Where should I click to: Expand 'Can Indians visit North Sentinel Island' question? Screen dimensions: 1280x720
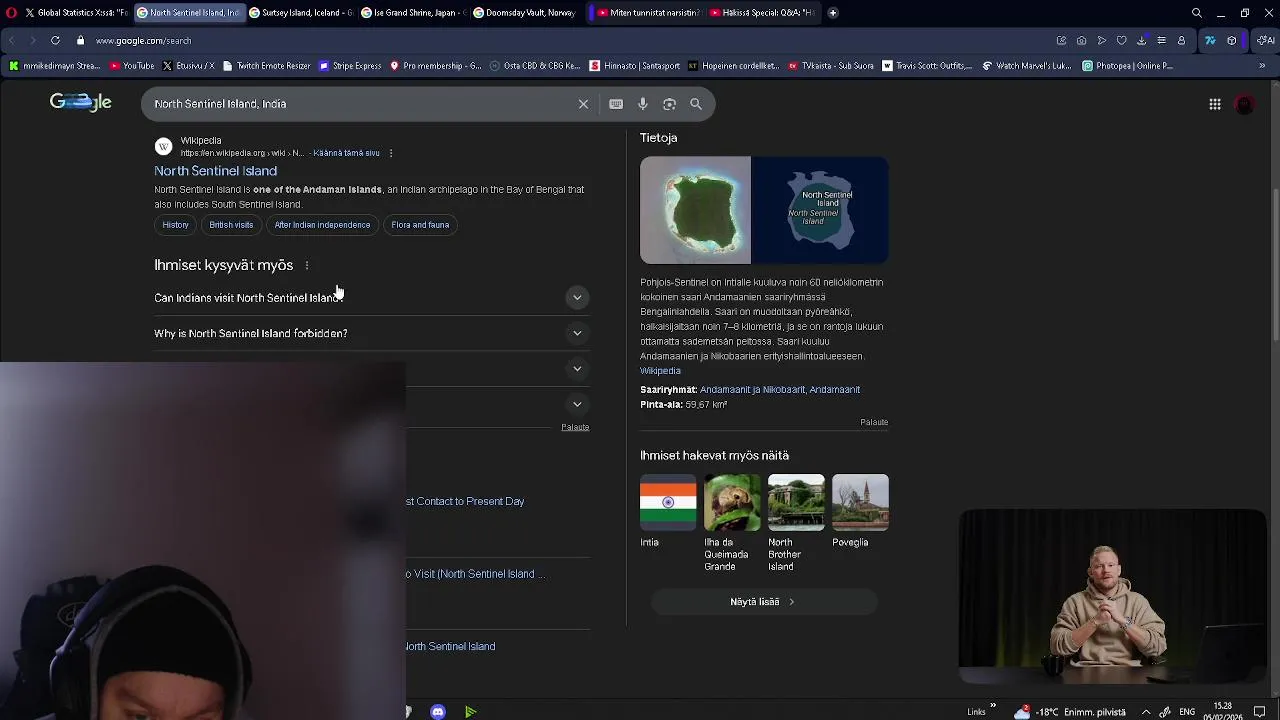point(372,298)
